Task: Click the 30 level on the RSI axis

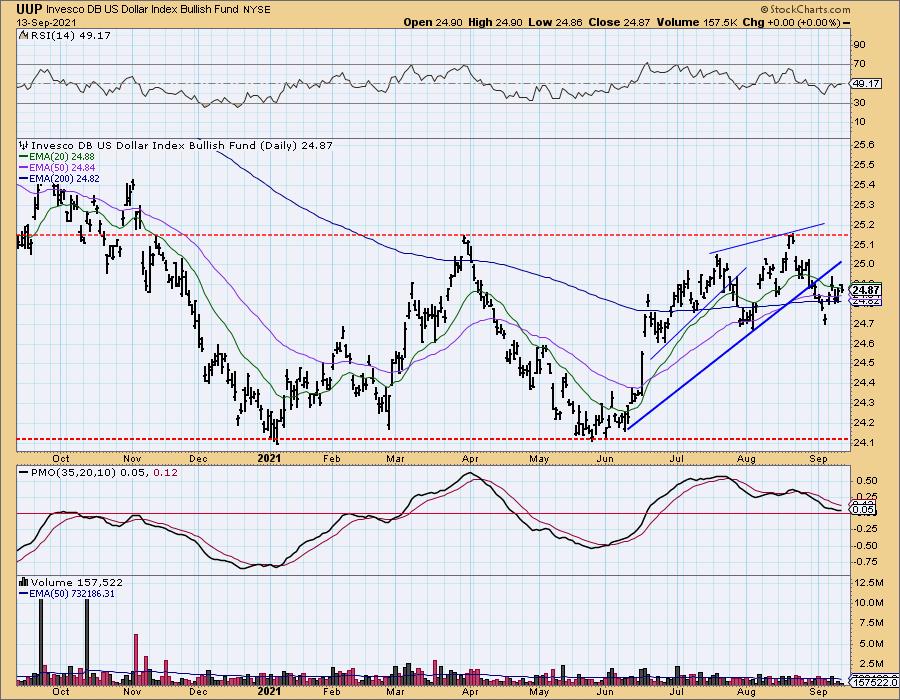Action: [x=859, y=103]
